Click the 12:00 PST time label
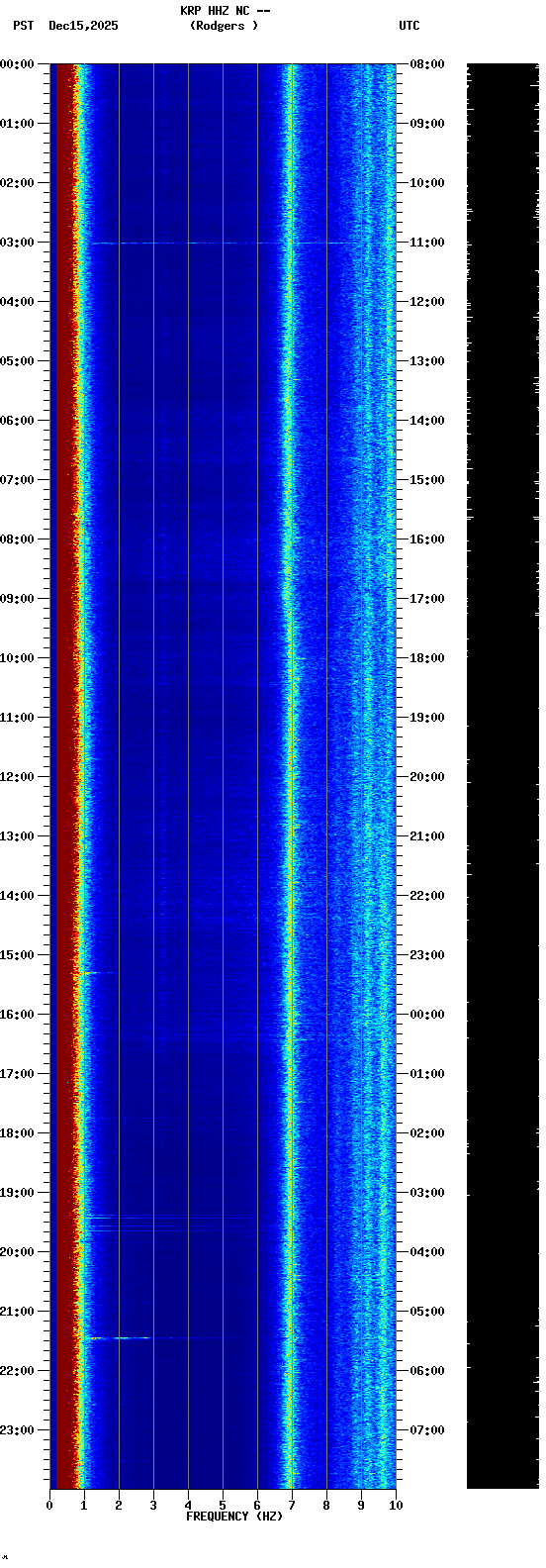 click(x=18, y=777)
